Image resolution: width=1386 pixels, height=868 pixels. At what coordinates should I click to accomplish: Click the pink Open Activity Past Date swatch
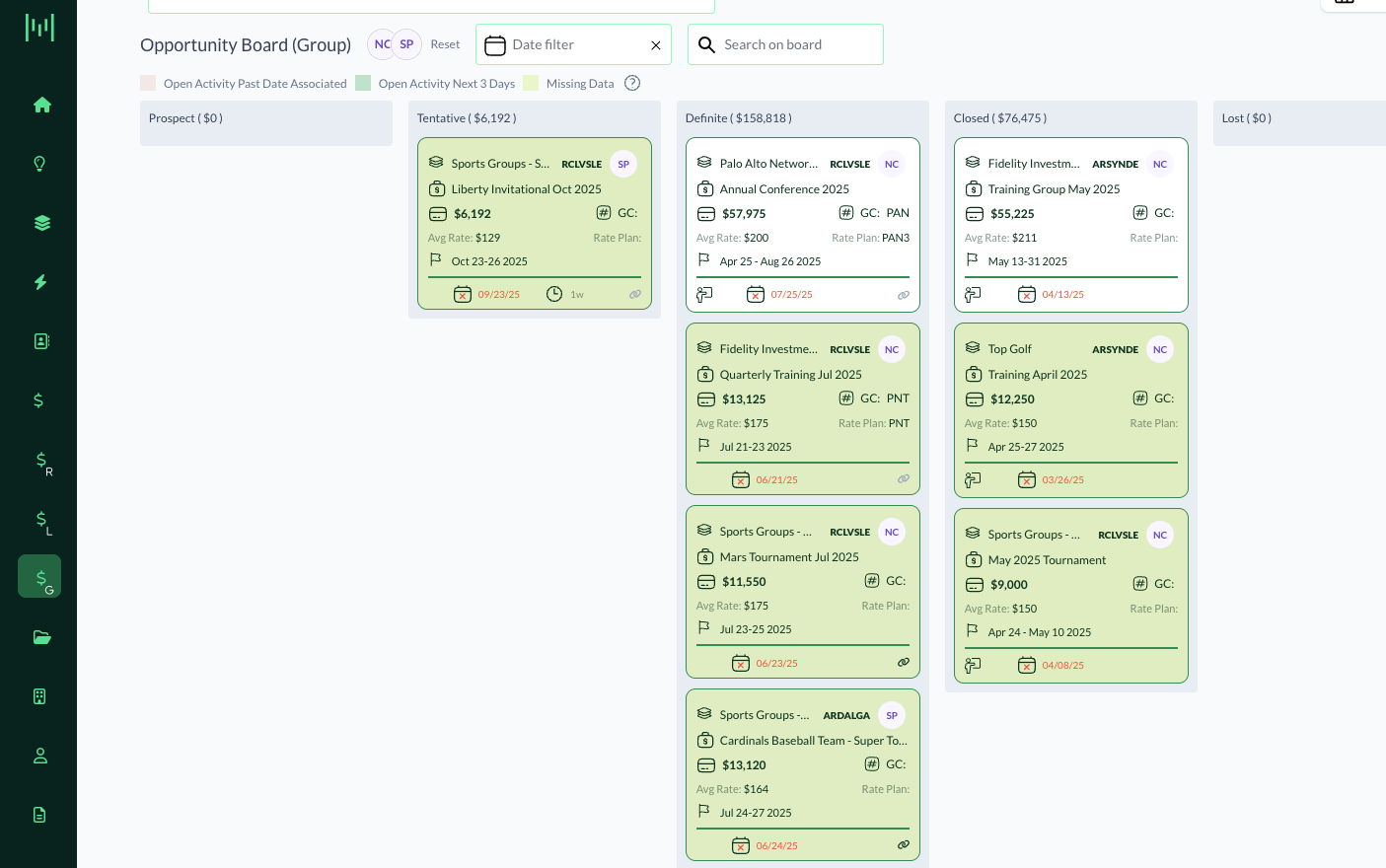148,84
